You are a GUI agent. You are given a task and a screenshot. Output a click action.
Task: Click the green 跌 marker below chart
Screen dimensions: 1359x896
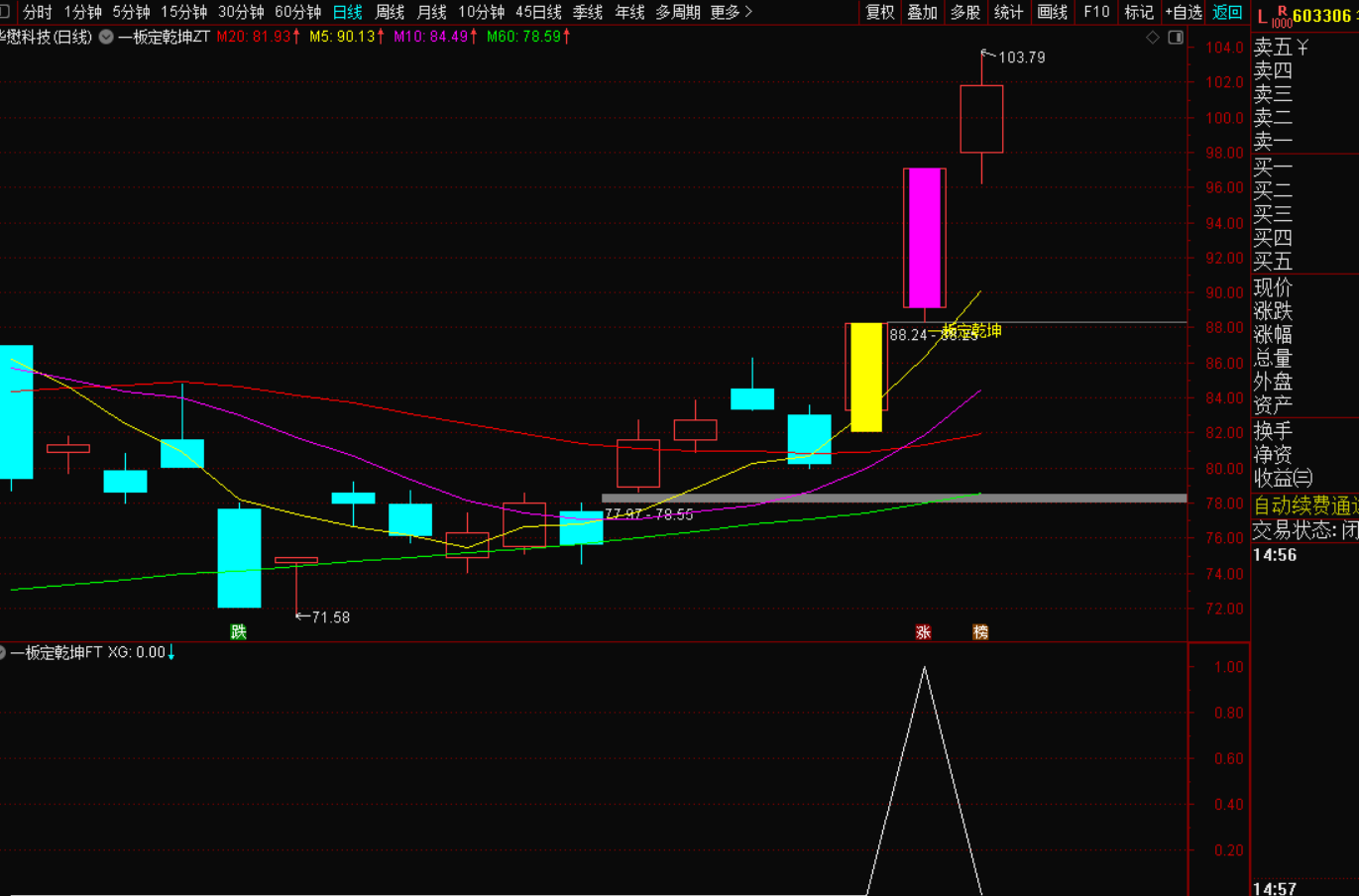[238, 631]
